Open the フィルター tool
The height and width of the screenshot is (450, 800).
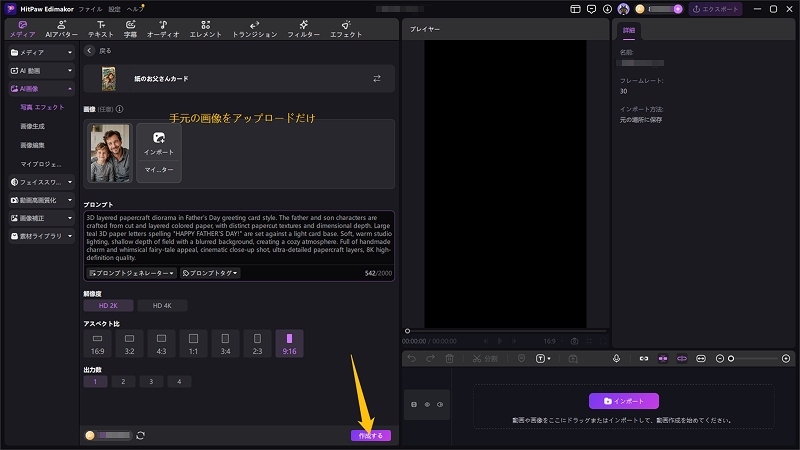[x=304, y=29]
